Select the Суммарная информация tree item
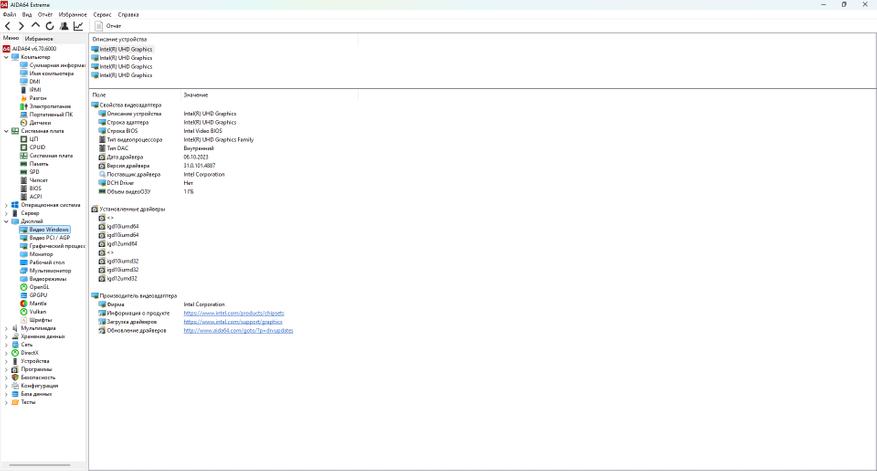Image resolution: width=877 pixels, height=471 pixels. point(53,65)
